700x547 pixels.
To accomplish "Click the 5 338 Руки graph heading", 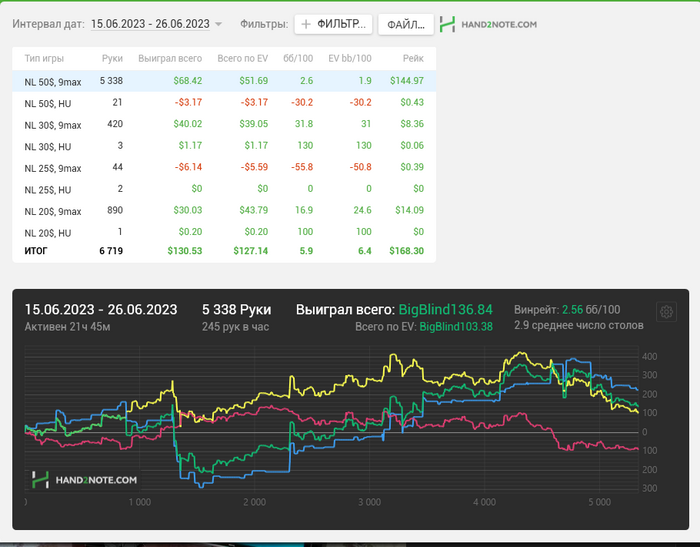I will [237, 309].
